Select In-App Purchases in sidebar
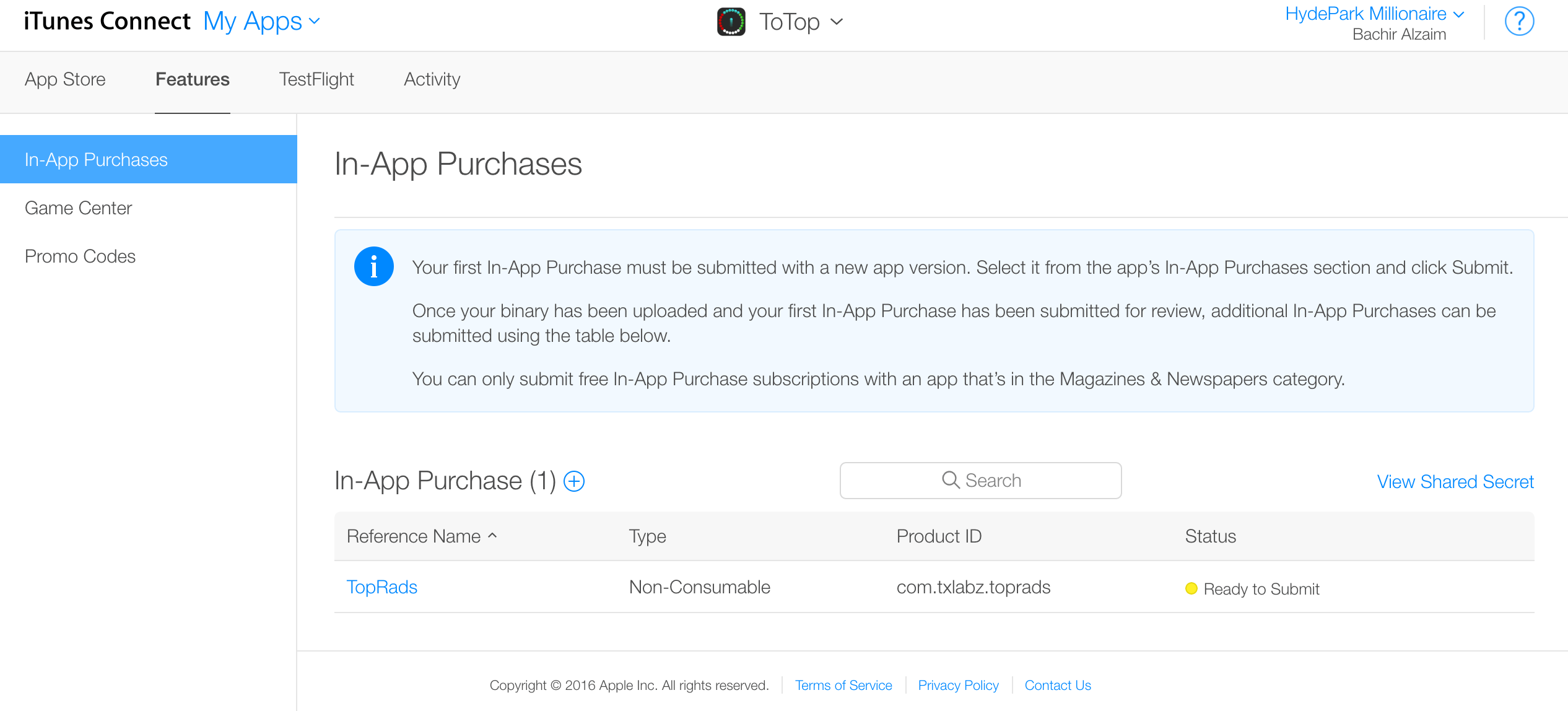Screen dimensions: 1568x711 click(x=149, y=159)
